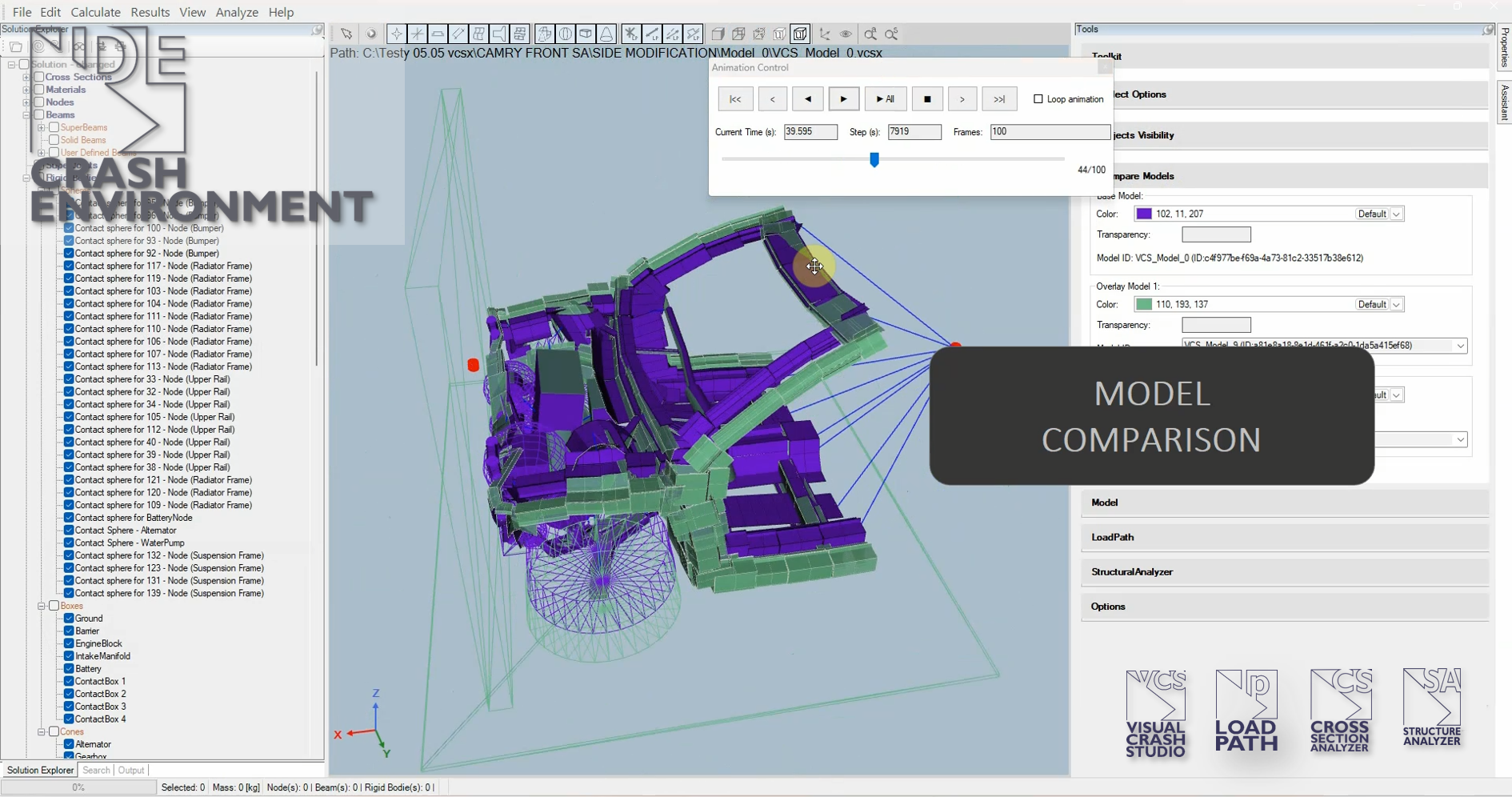Open the Visual Crash Studio module icon
This screenshot has height=797, width=1512.
tap(1155, 714)
